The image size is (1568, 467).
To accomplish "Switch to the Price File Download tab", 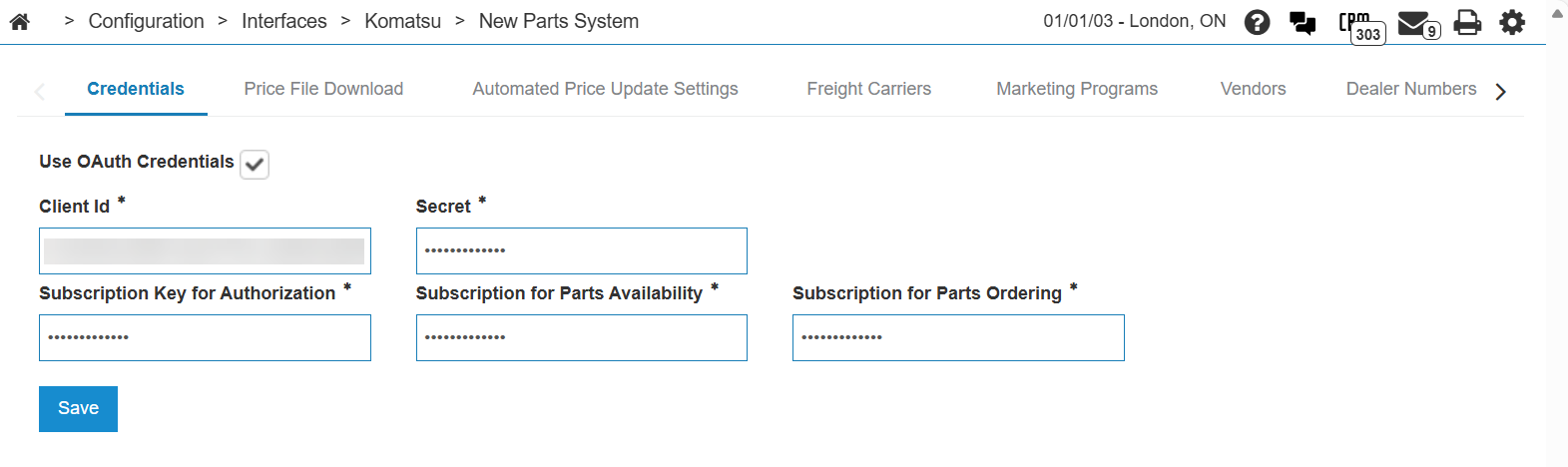I will click(323, 89).
